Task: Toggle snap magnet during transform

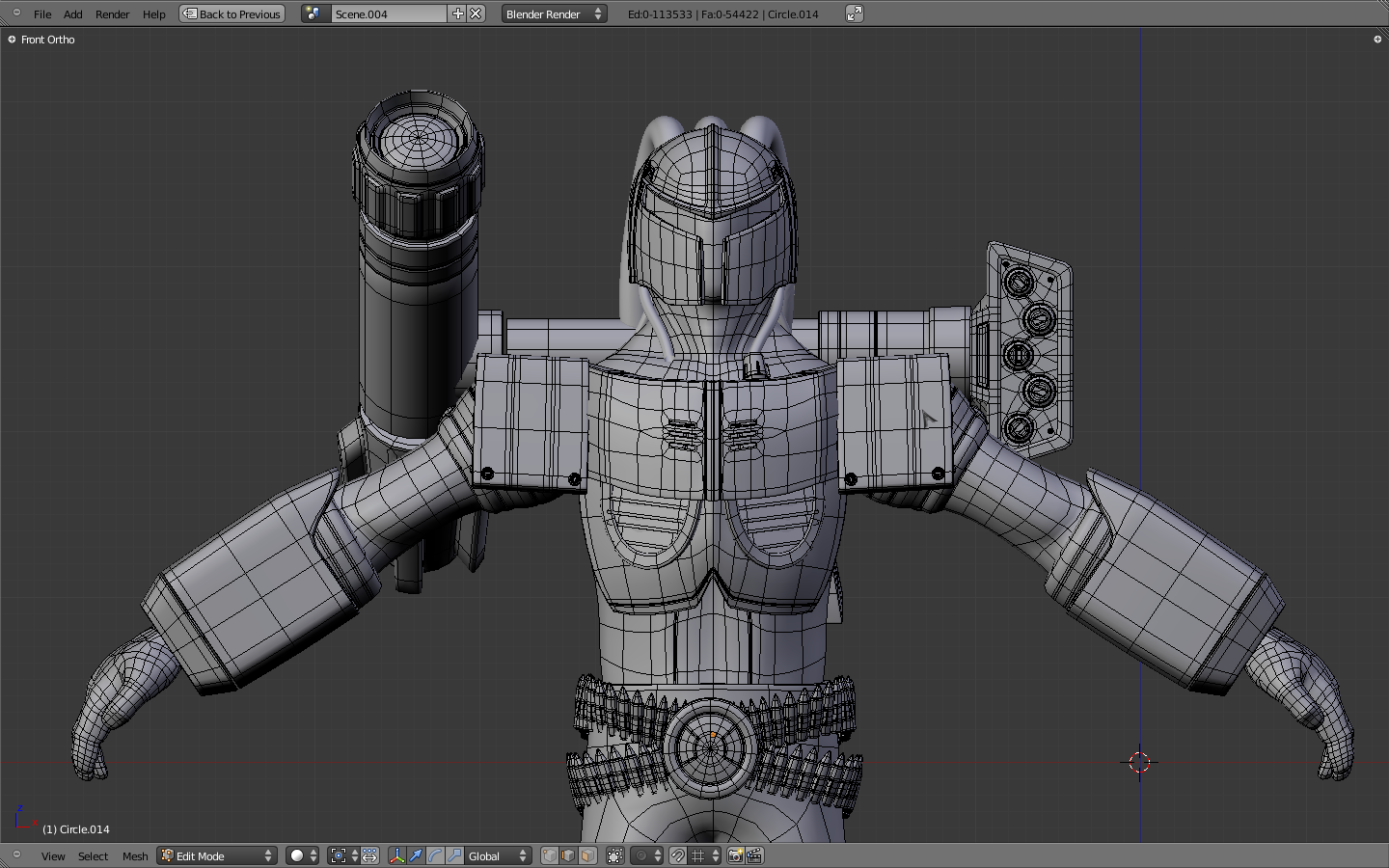Action: point(678,856)
